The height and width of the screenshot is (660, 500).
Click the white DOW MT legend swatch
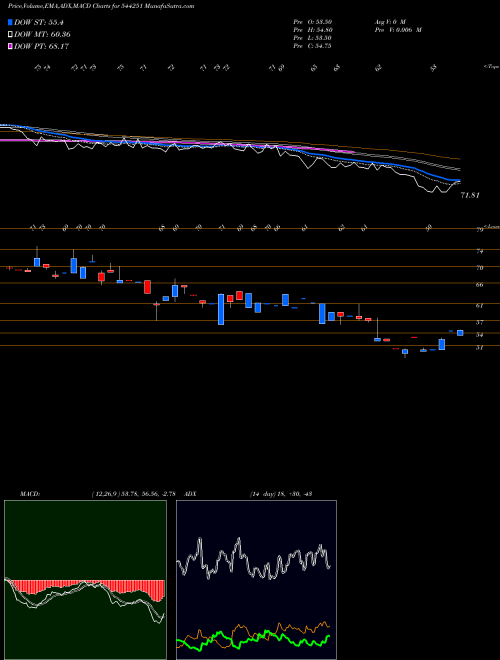click(x=11, y=34)
